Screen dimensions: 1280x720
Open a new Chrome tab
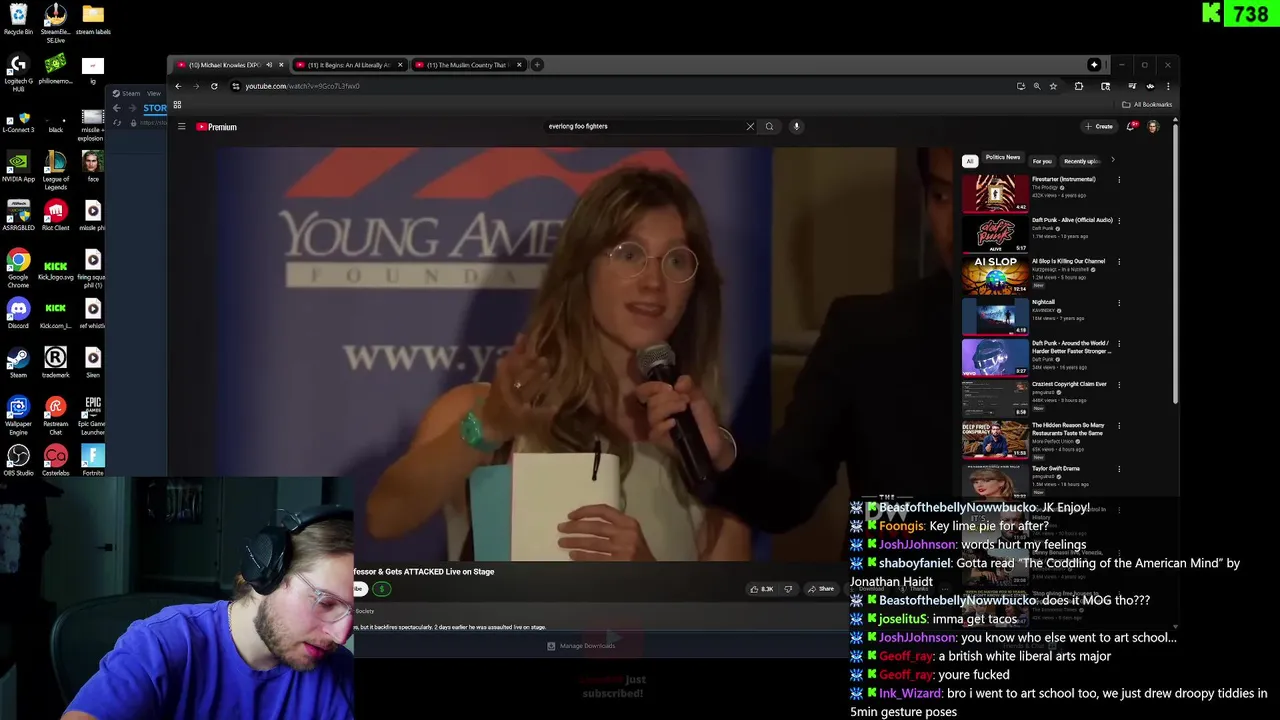(x=537, y=65)
